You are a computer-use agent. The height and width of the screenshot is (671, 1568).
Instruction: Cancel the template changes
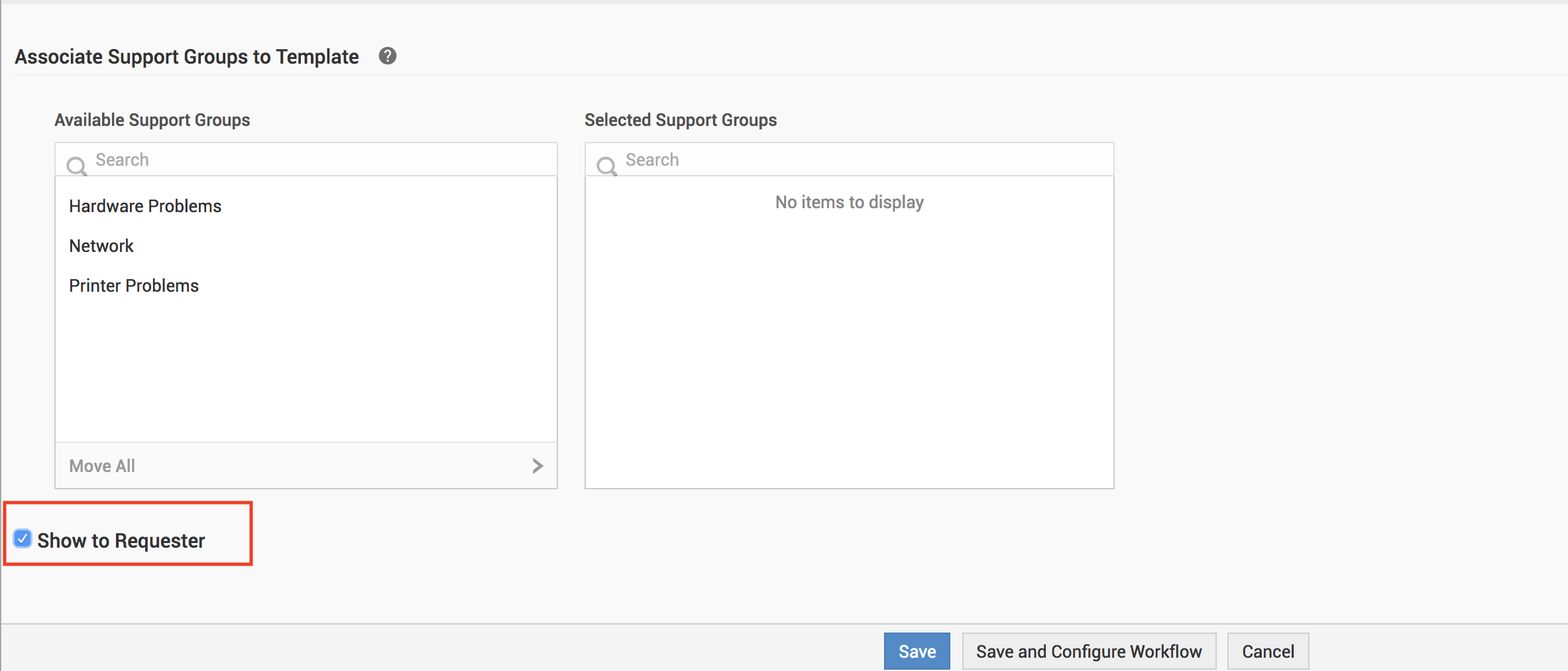click(x=1267, y=651)
